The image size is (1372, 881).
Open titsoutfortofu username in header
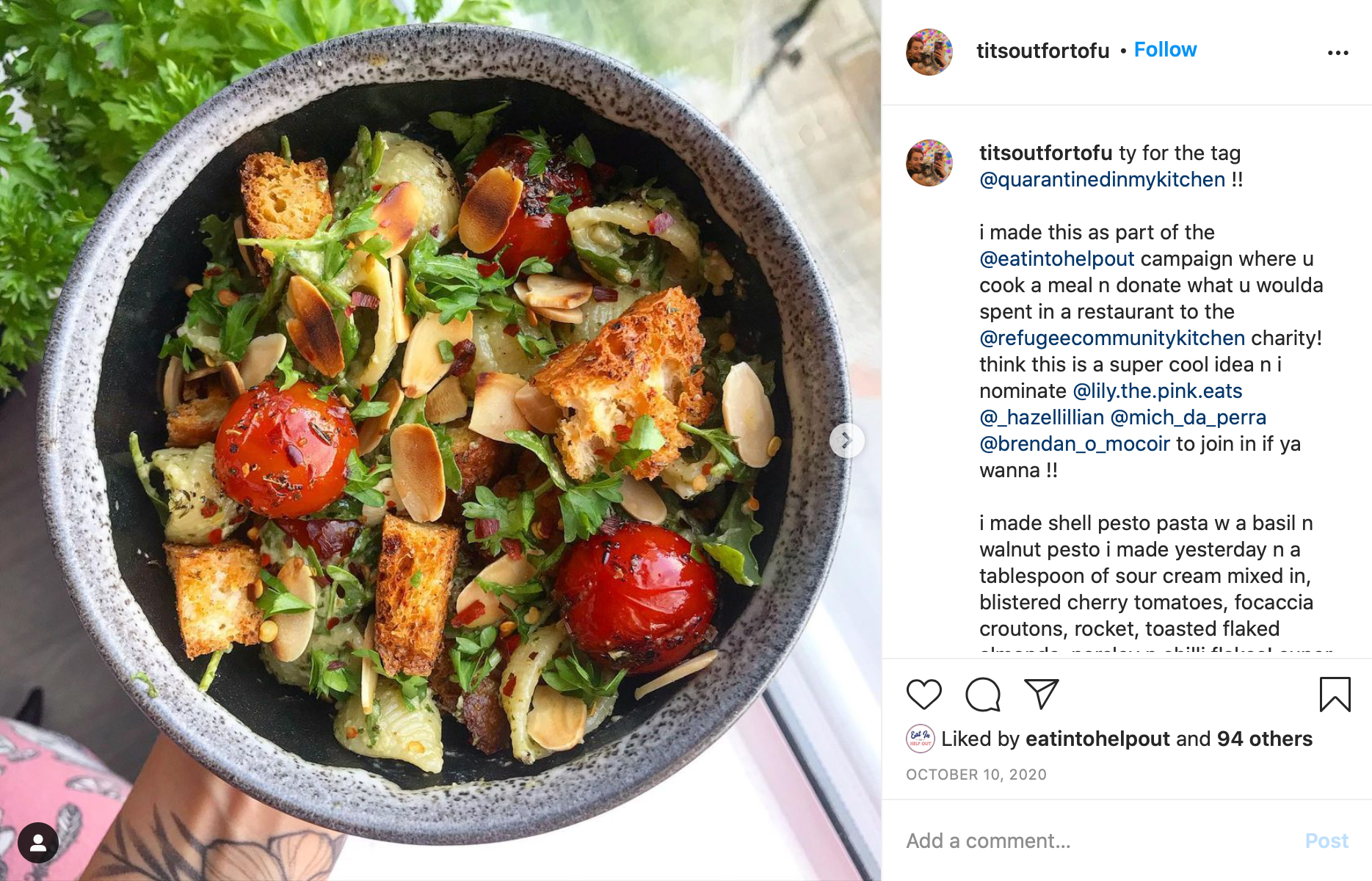click(1042, 51)
